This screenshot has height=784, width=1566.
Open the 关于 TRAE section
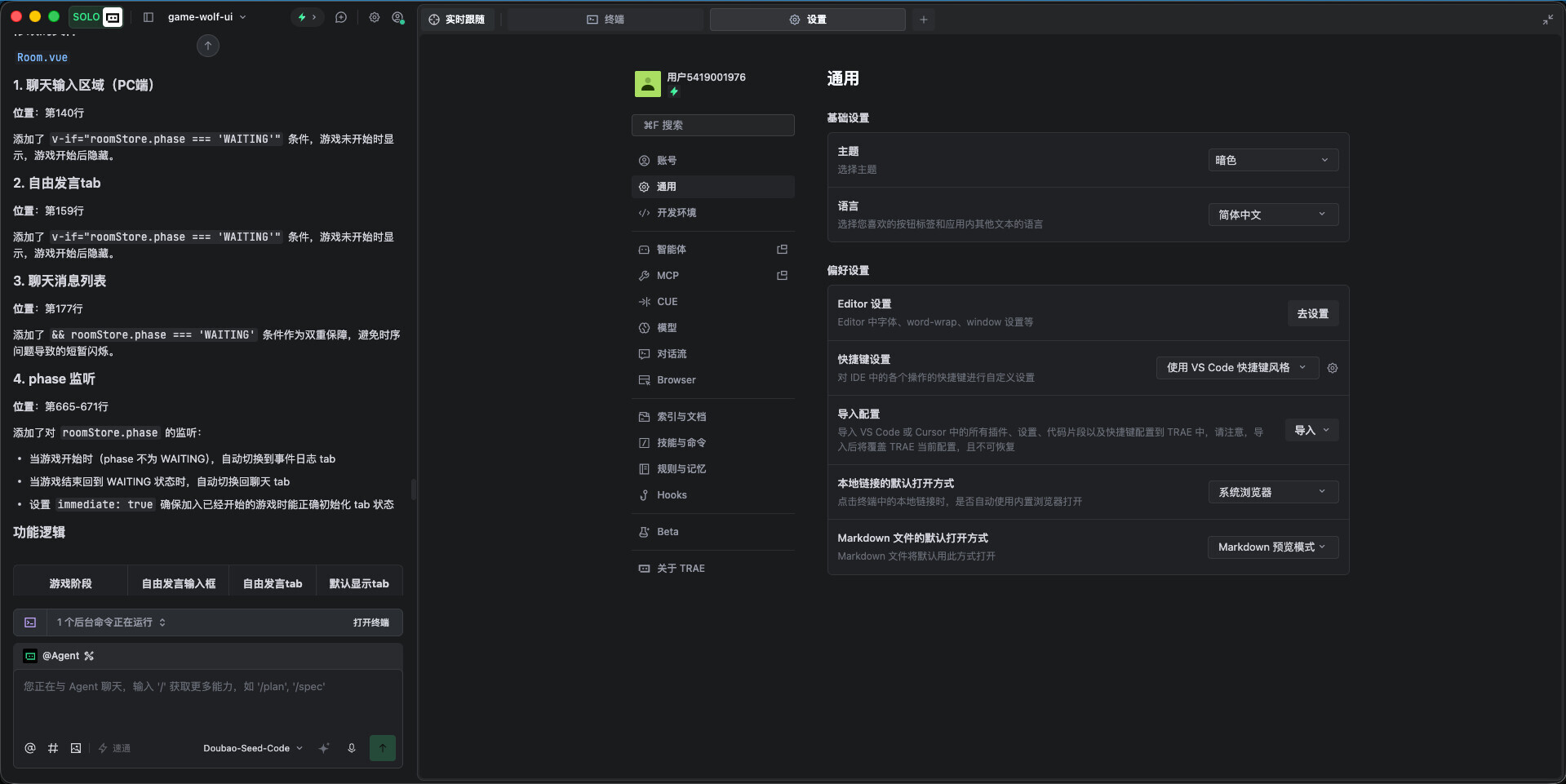click(x=713, y=569)
